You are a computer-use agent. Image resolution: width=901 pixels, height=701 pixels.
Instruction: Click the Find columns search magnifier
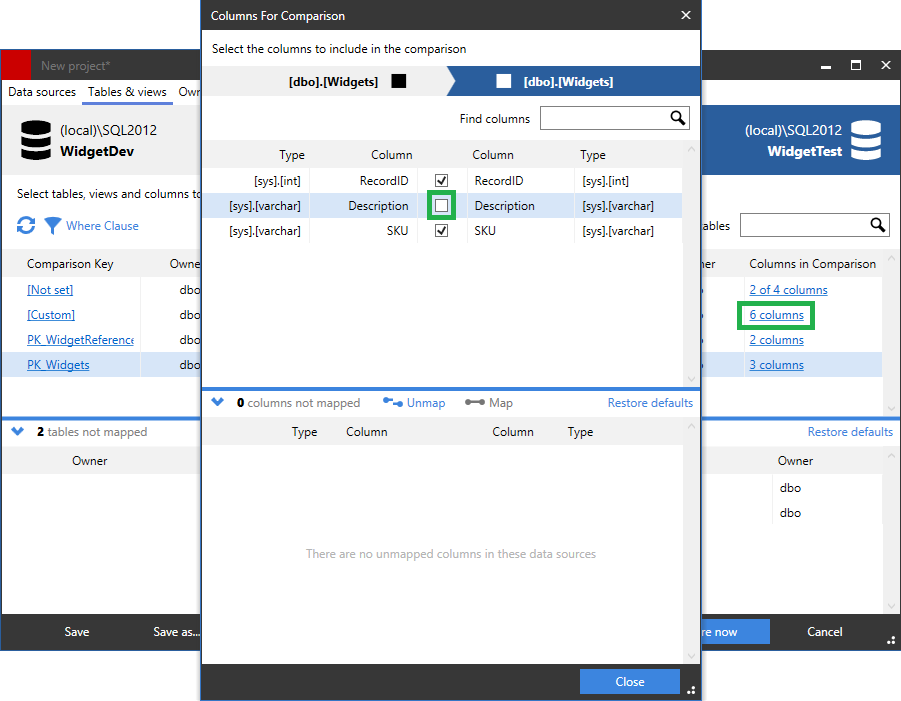(677, 118)
